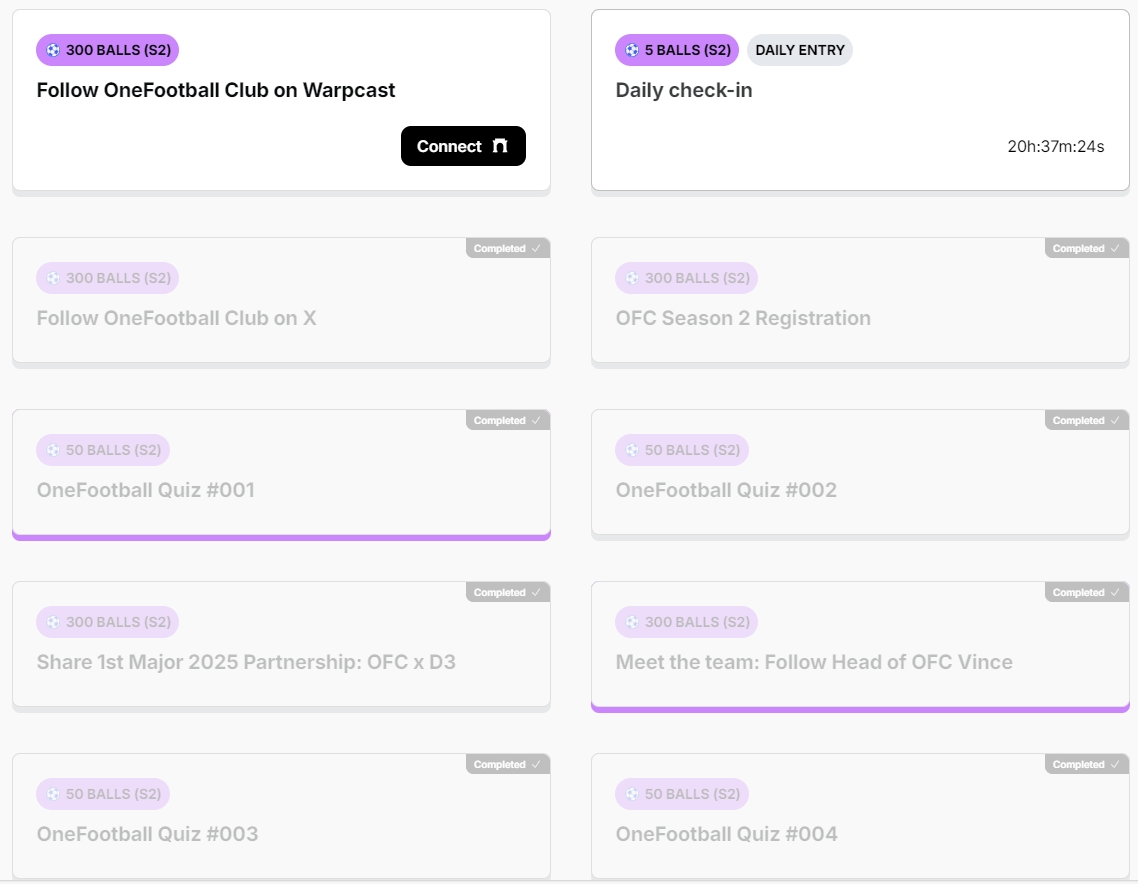The image size is (1138, 884).
Task: Click the Warpcast arch icon in Connect button
Action: (500, 146)
